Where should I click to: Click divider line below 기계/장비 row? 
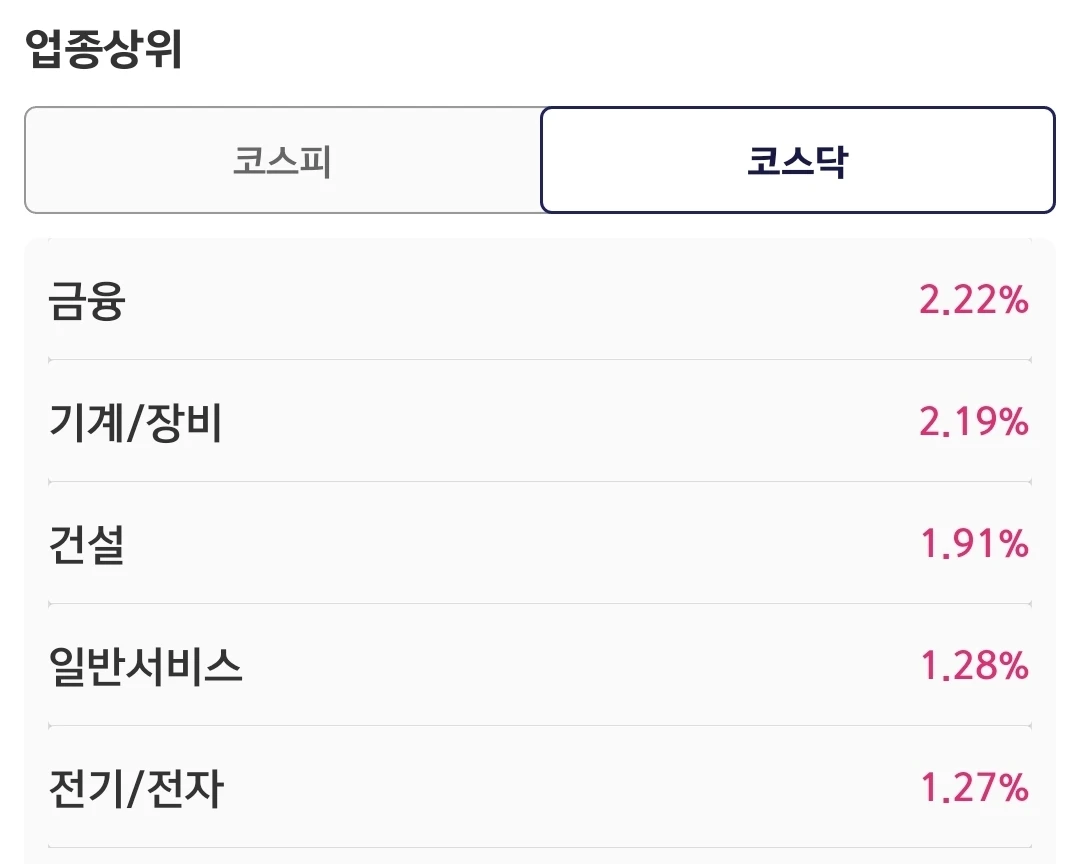540,482
